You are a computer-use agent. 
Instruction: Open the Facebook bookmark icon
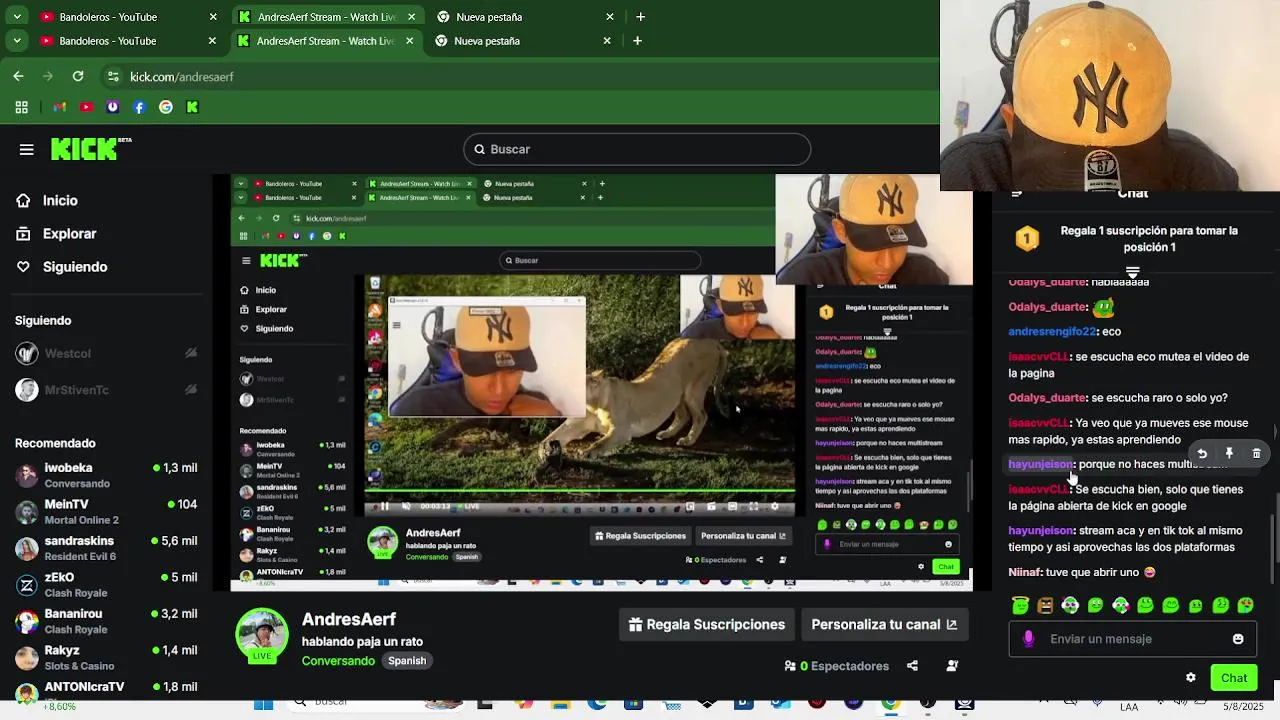pos(139,107)
